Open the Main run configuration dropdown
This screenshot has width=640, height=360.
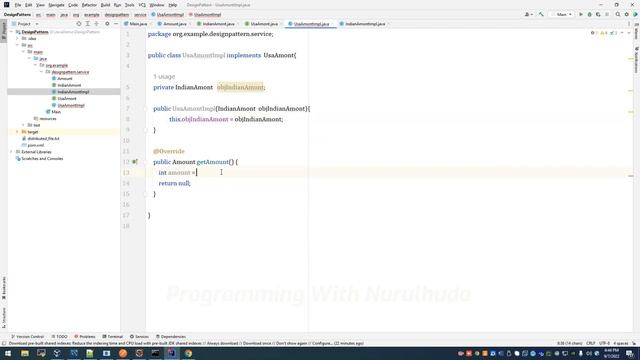point(562,15)
